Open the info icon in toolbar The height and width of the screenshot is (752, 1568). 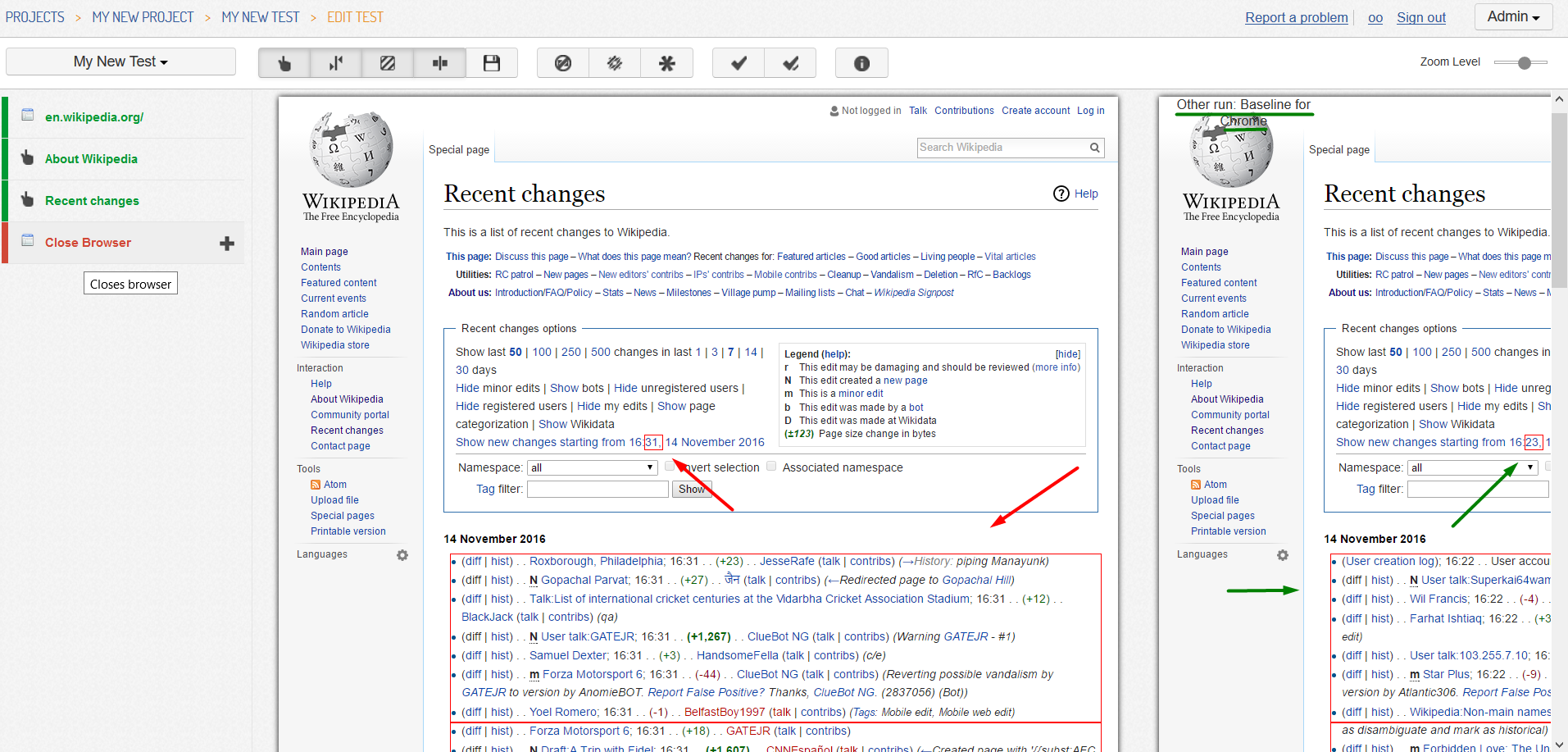(x=861, y=63)
